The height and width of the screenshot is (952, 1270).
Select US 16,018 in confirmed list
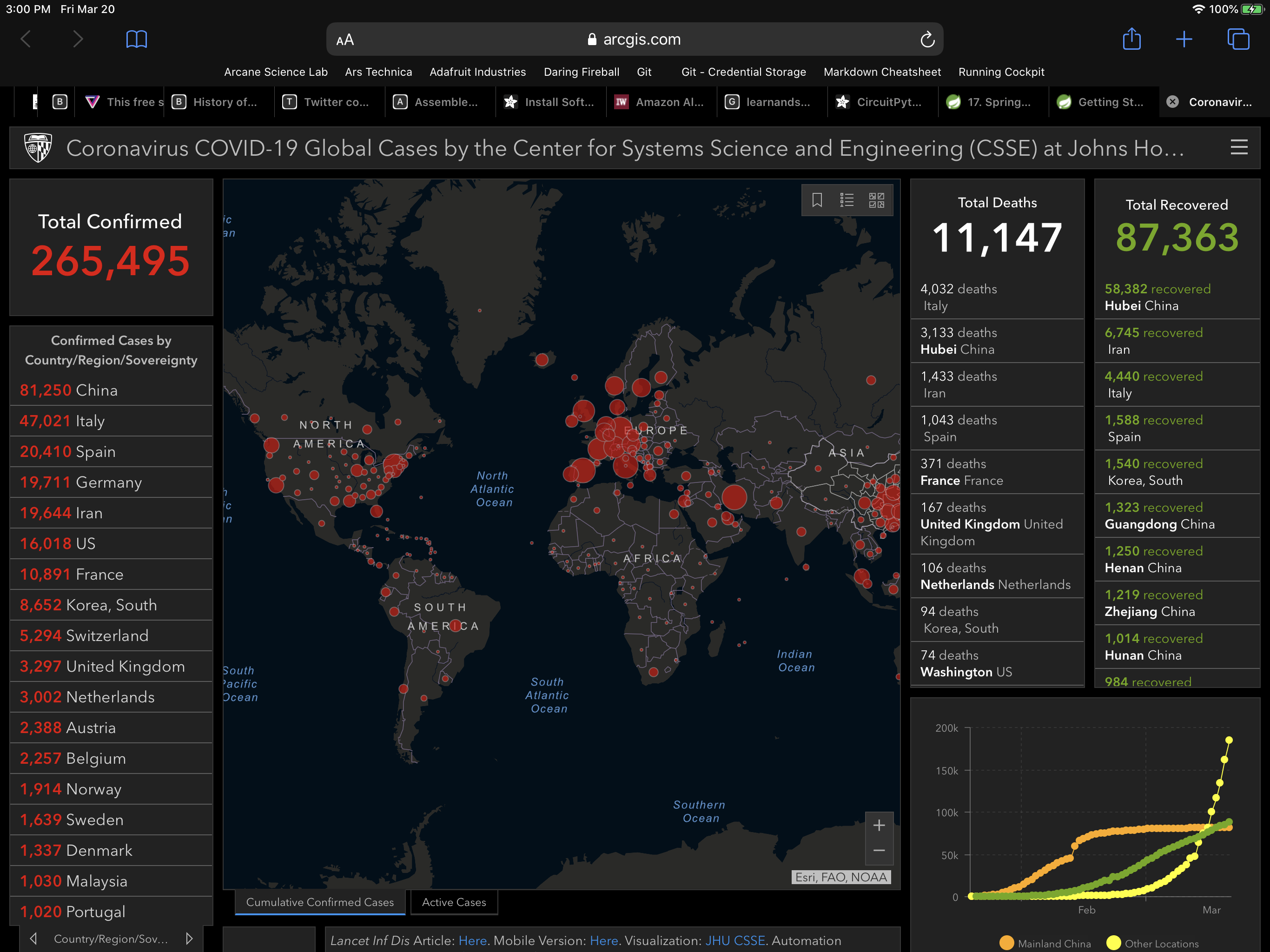[x=112, y=544]
